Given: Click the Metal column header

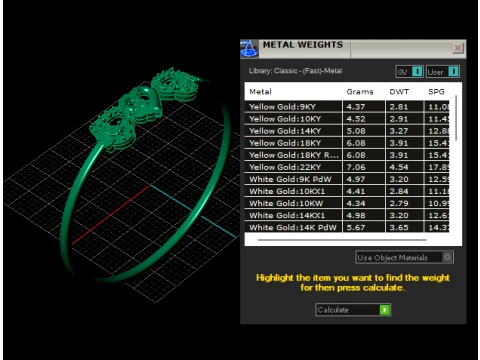Looking at the screenshot, I should coord(261,92).
